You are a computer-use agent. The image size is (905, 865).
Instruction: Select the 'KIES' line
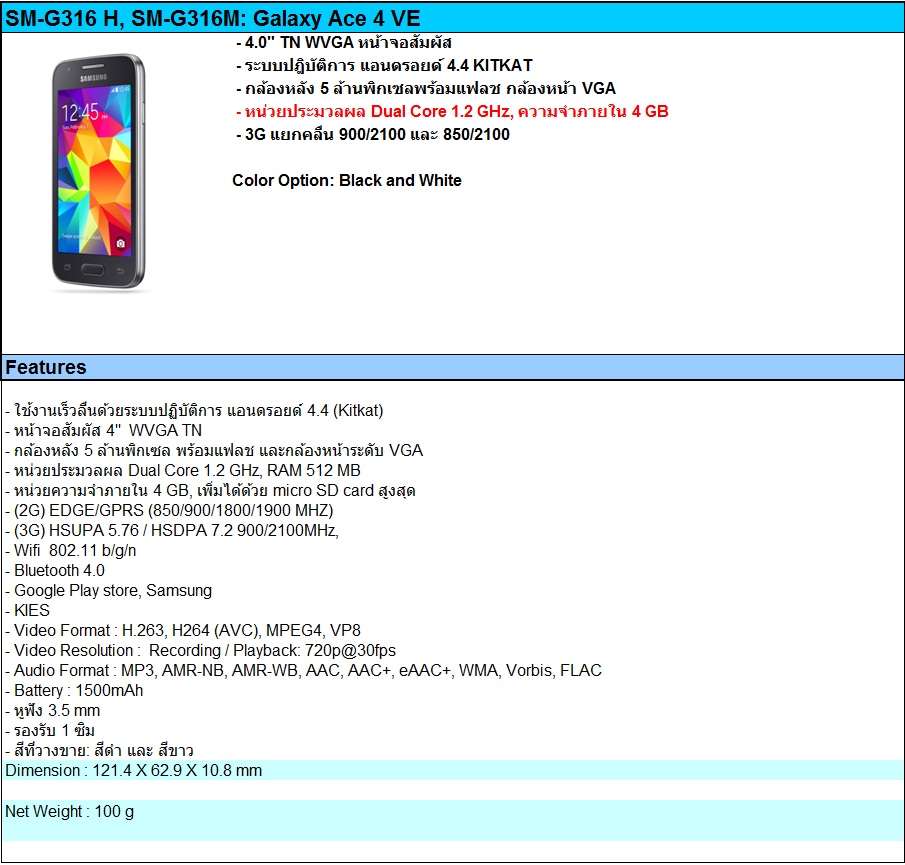click(x=28, y=611)
